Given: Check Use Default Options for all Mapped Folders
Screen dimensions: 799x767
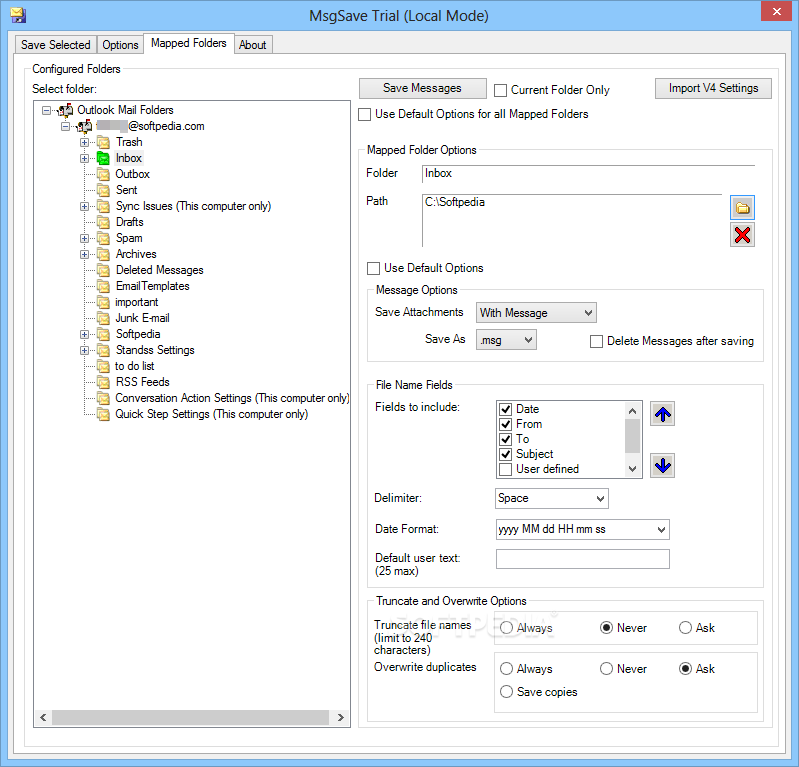Looking at the screenshot, I should pyautogui.click(x=364, y=114).
